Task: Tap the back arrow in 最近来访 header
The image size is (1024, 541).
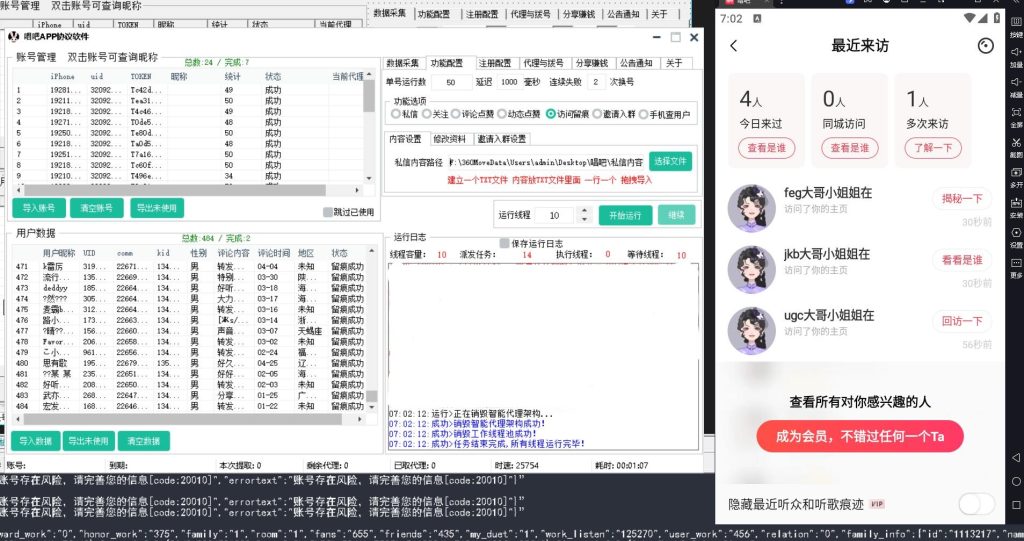Action: tap(734, 45)
